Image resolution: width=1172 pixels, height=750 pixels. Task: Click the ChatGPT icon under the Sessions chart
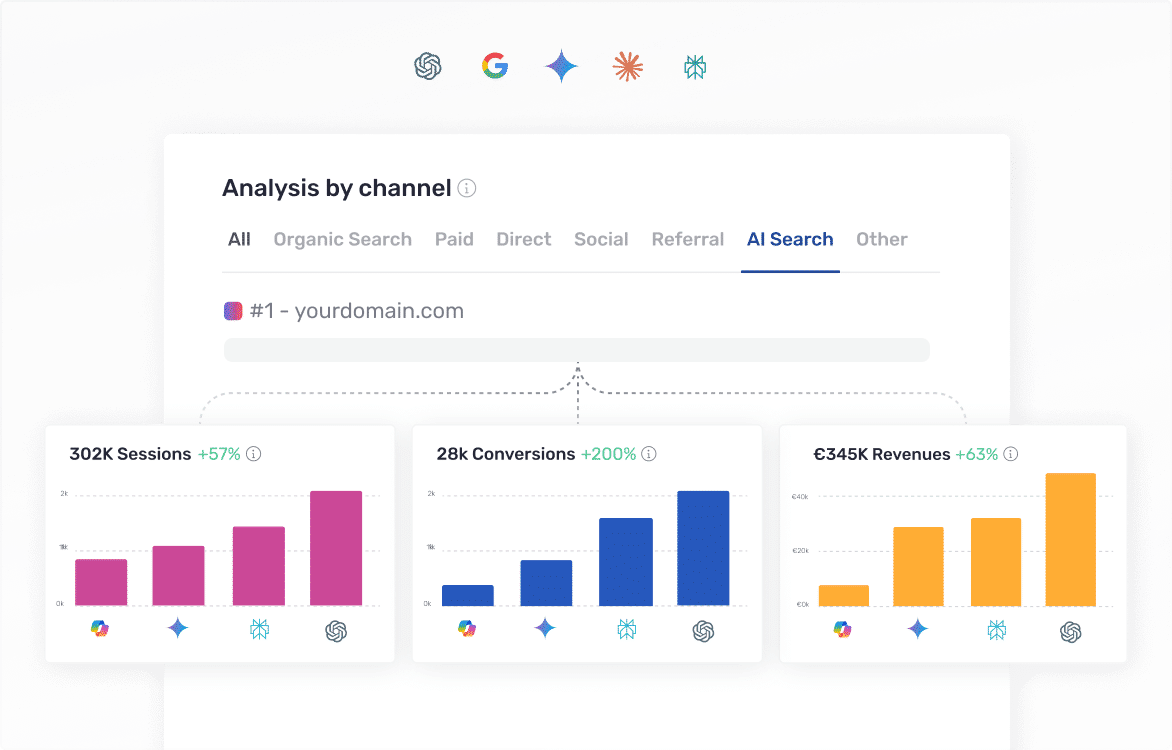tap(336, 630)
